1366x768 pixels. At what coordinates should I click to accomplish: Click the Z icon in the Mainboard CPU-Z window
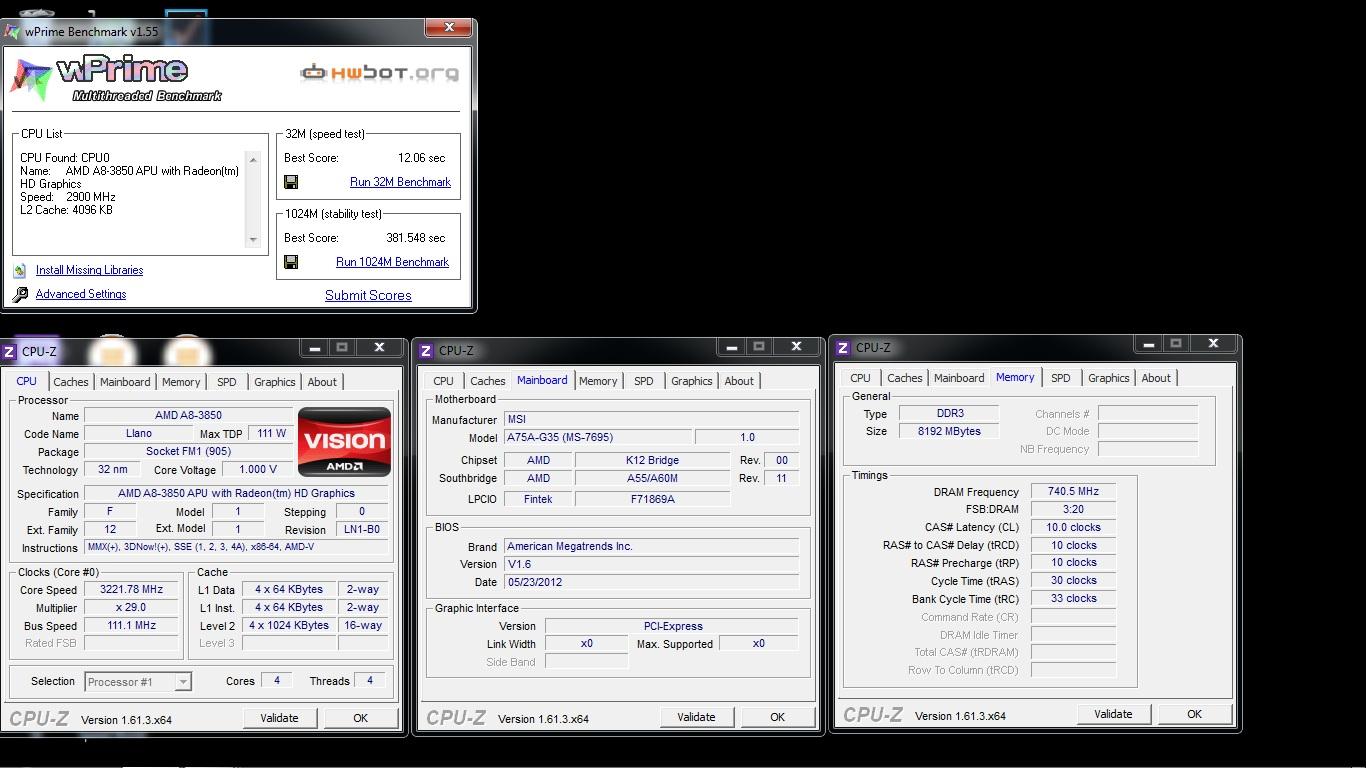pos(426,350)
